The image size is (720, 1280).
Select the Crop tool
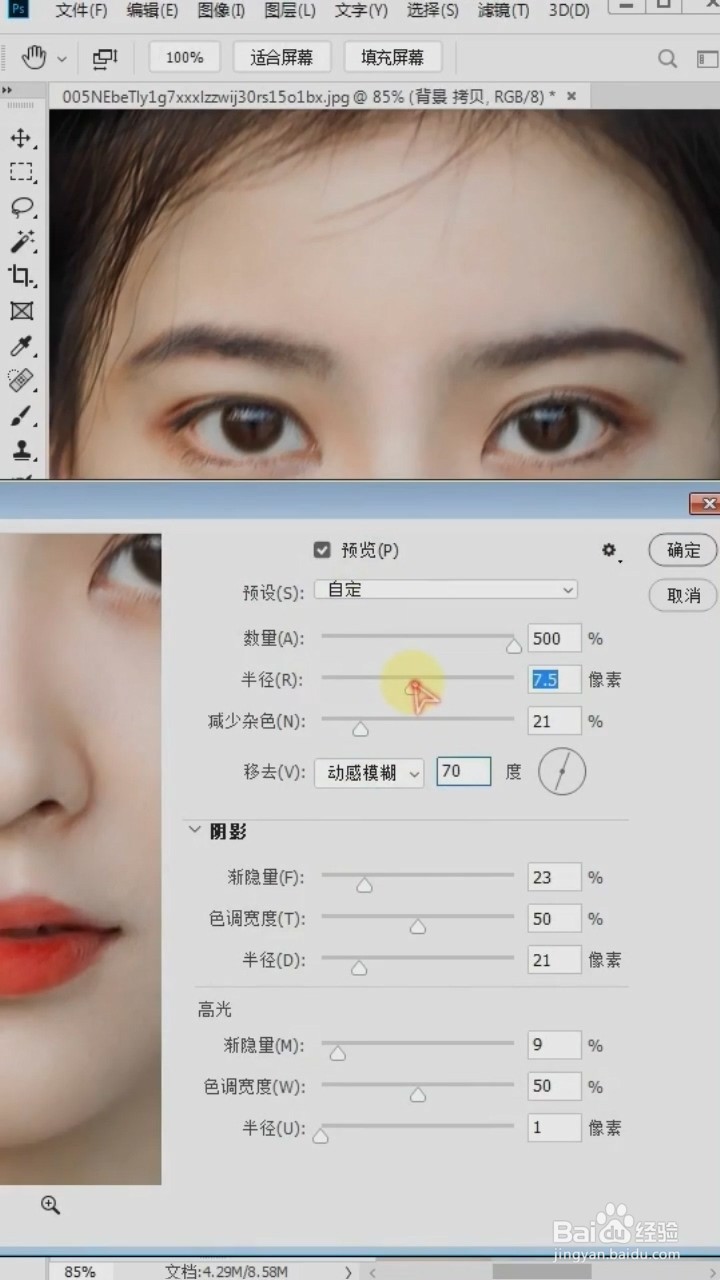[x=21, y=276]
